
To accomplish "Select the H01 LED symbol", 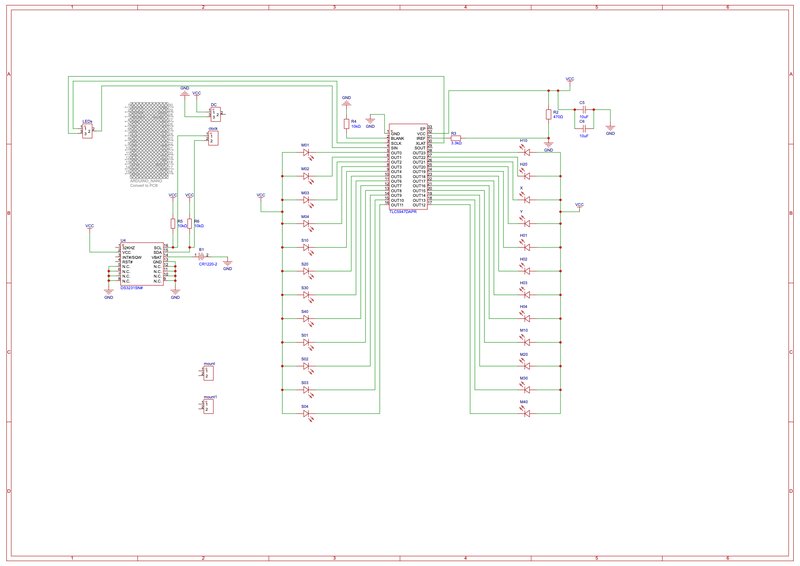I will (526, 246).
